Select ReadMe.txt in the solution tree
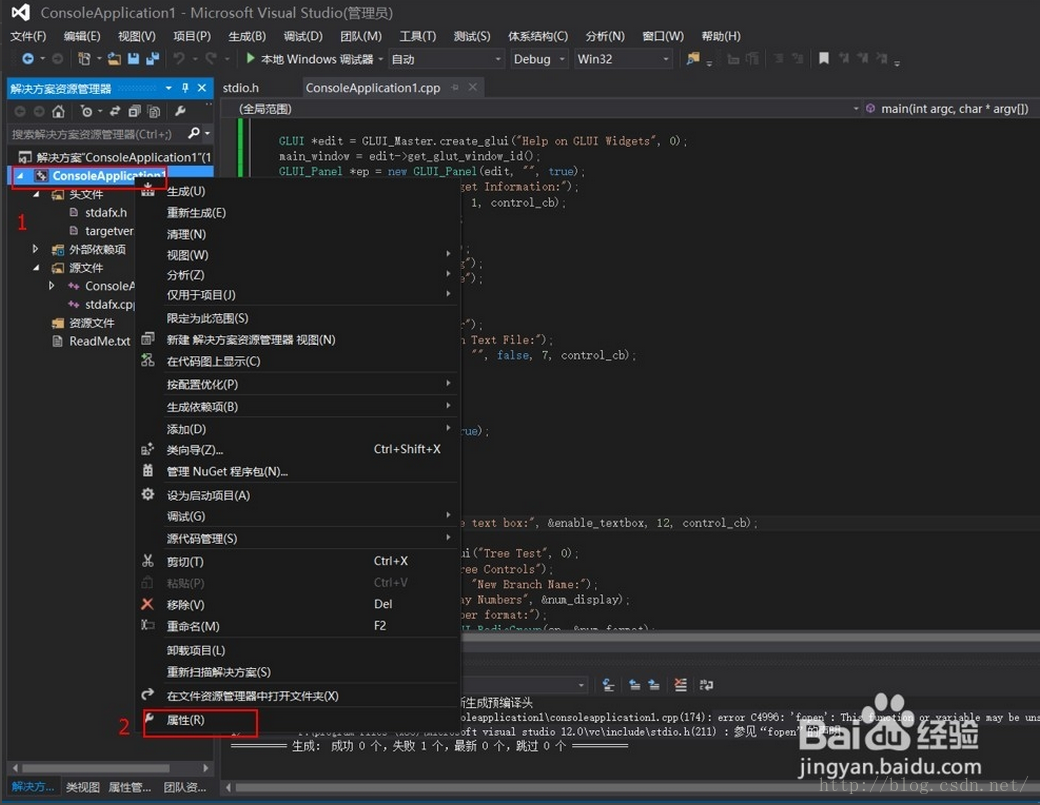 pos(99,341)
